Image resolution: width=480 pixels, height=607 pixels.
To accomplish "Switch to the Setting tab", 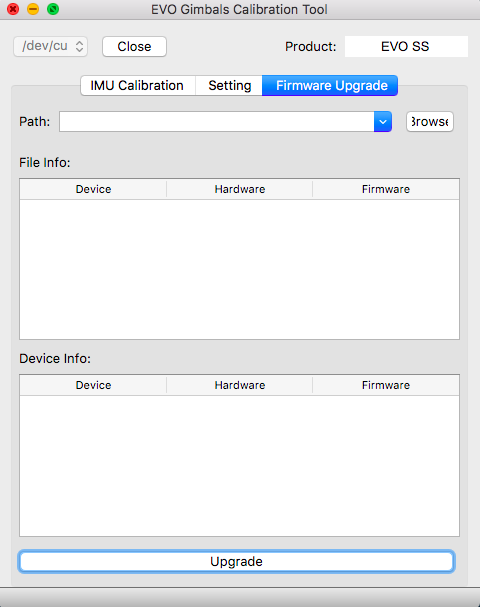I will coord(229,86).
